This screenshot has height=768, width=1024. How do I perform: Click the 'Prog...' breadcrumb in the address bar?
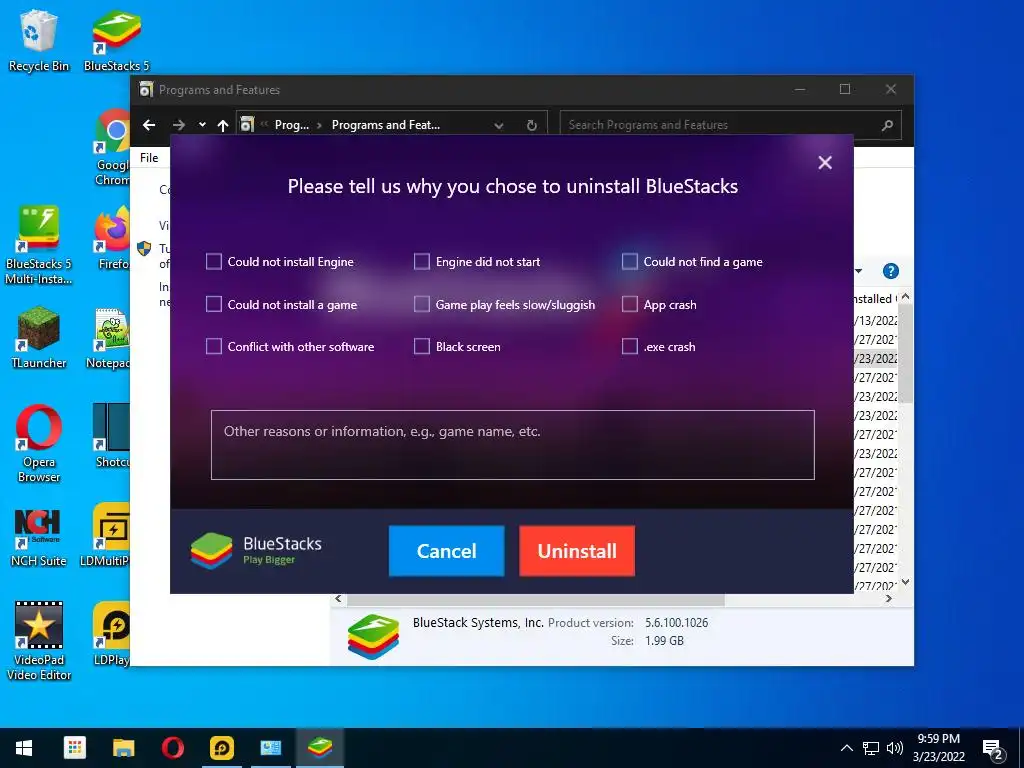click(x=292, y=125)
